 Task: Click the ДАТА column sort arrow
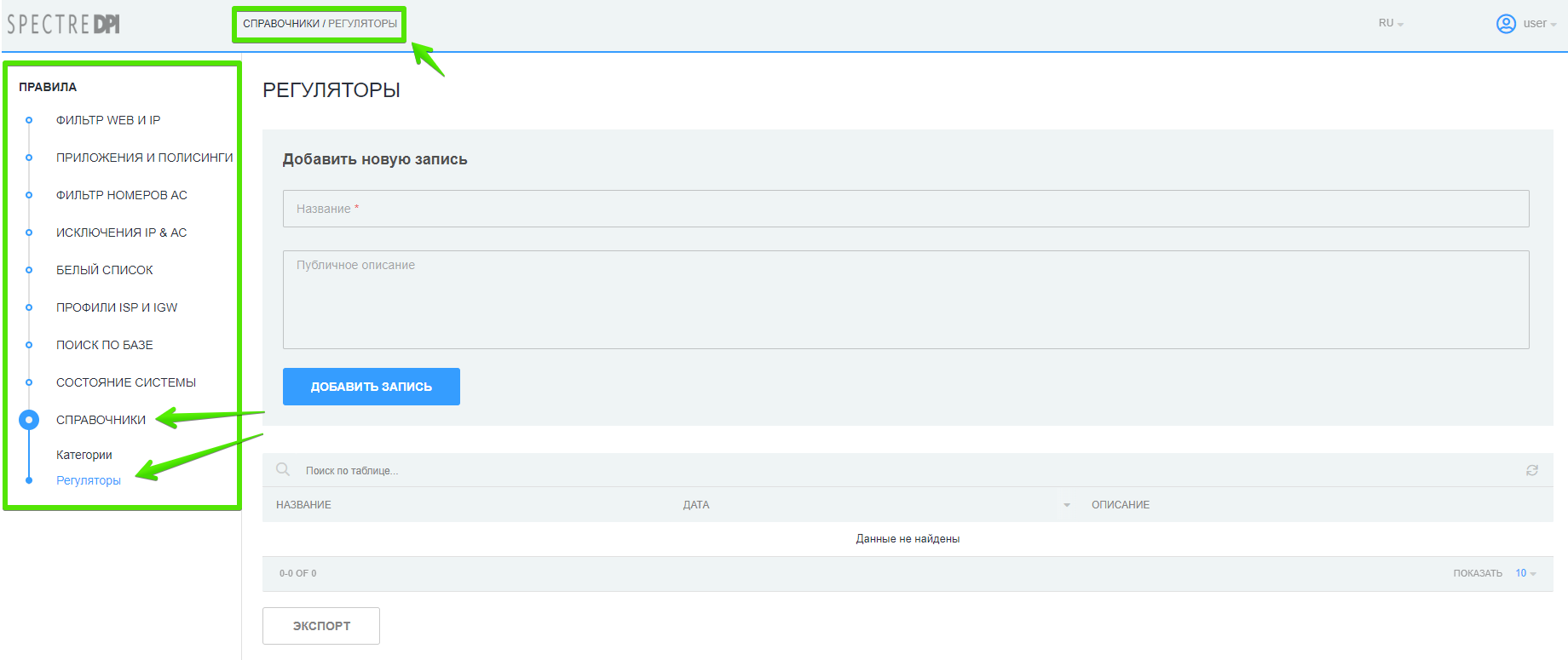pos(1066,505)
